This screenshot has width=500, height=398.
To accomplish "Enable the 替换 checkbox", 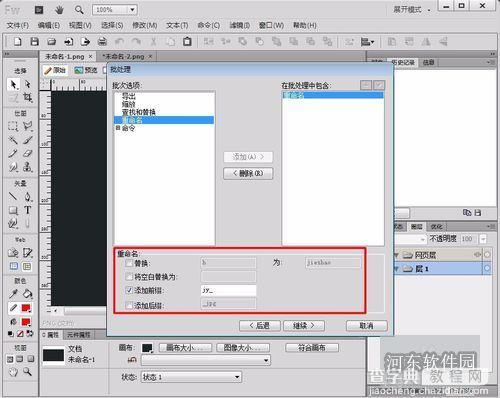I will point(129,263).
